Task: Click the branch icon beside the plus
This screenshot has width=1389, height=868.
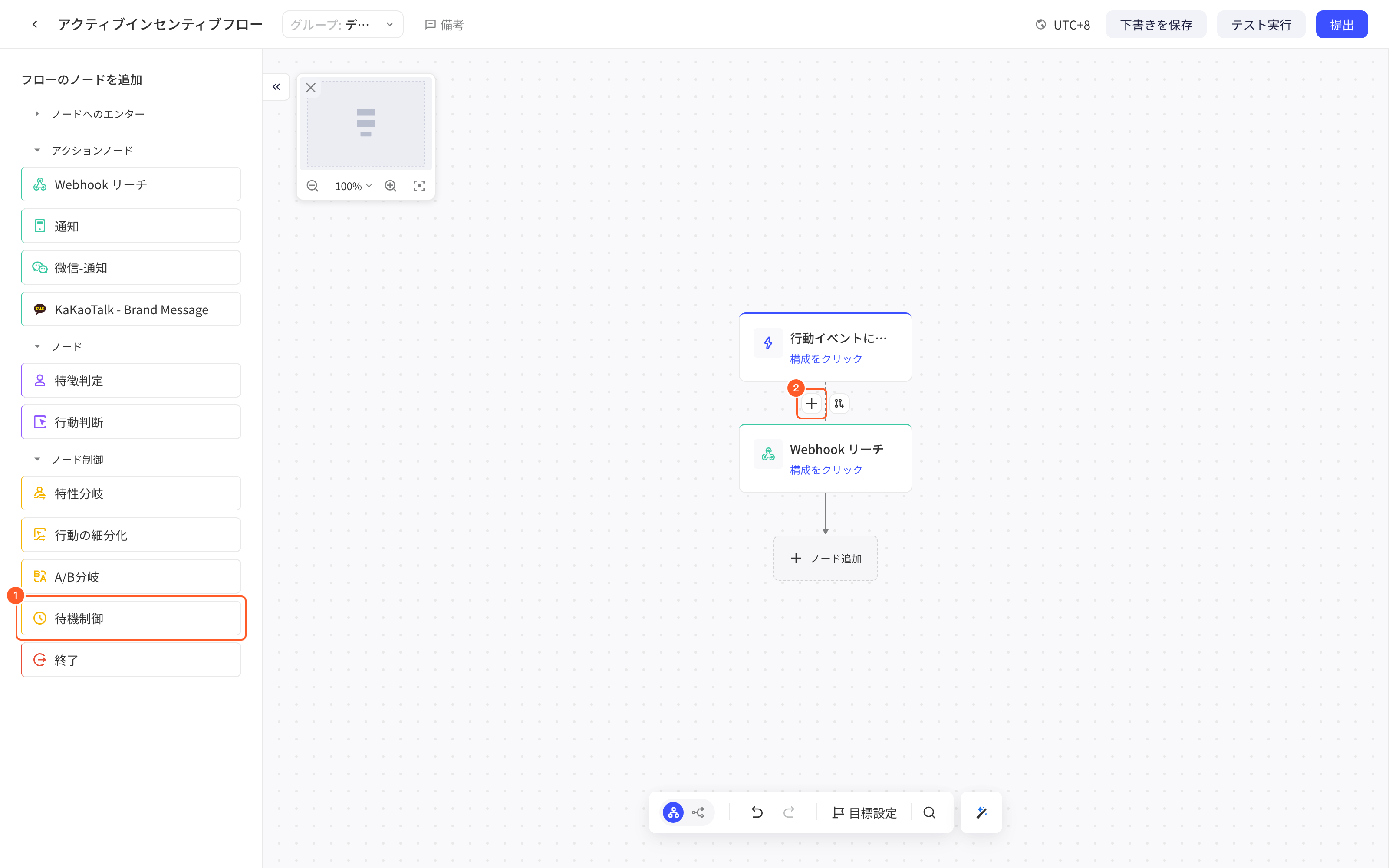Action: point(839,404)
